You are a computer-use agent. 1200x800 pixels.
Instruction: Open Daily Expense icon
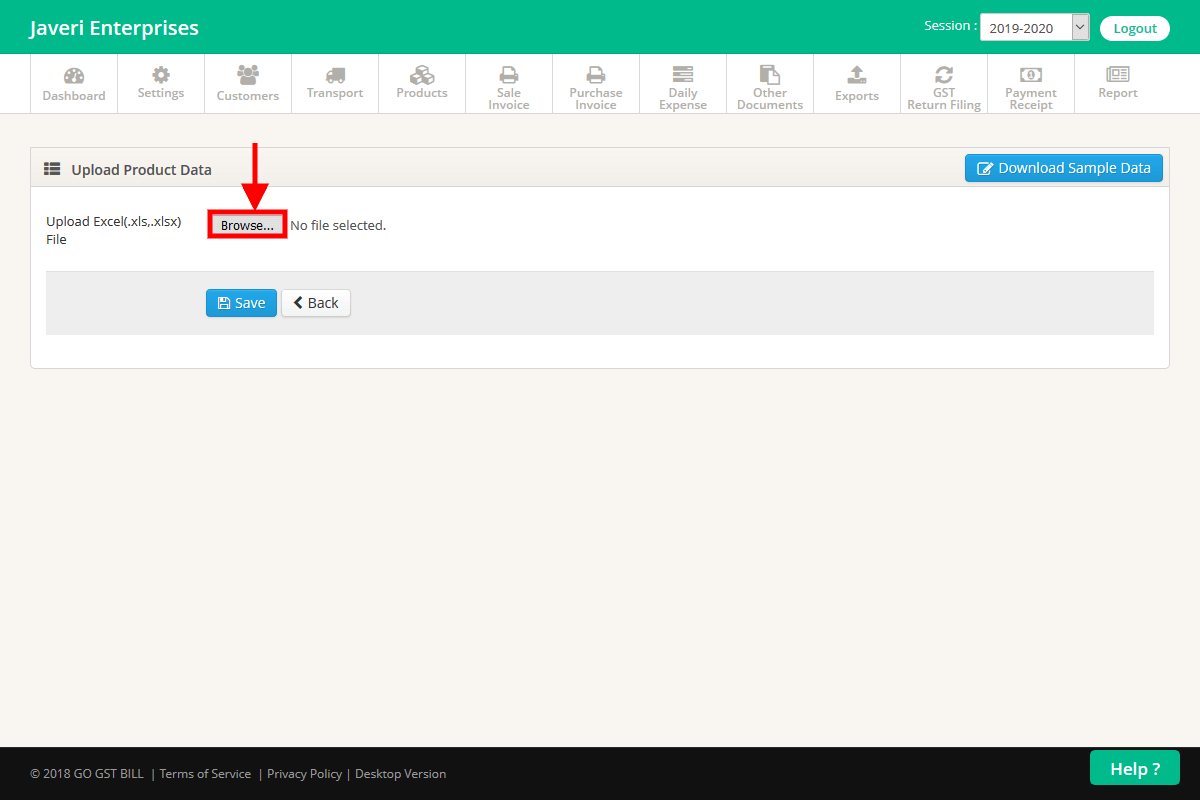coord(683,75)
